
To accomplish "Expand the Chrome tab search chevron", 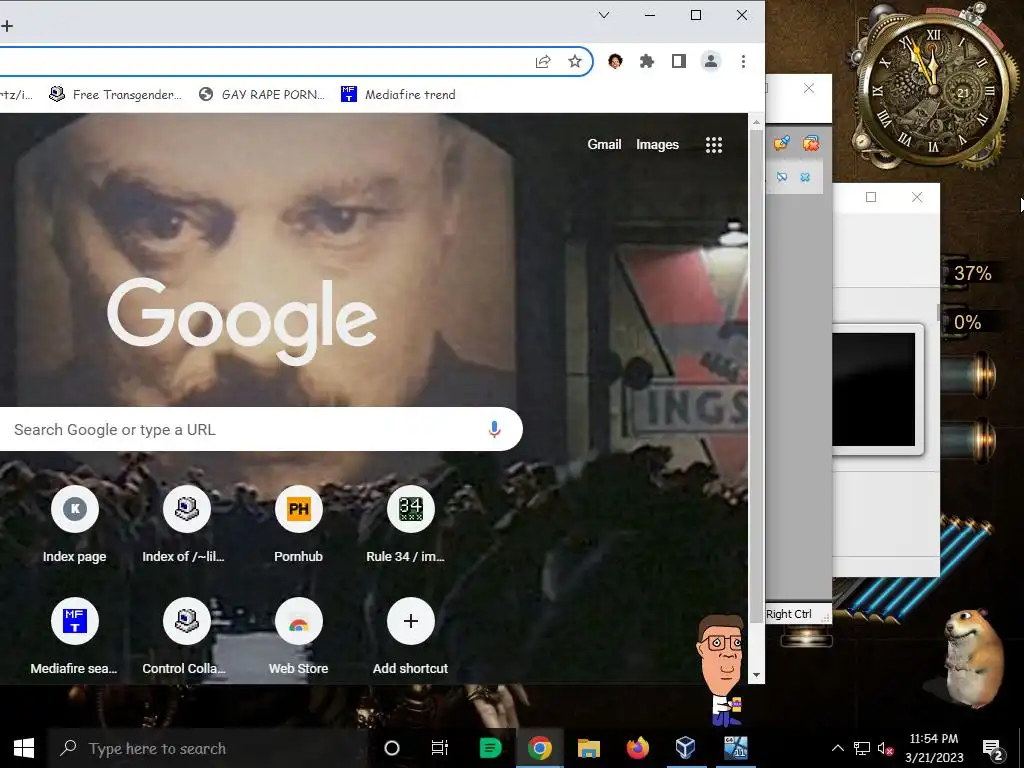I will [604, 15].
